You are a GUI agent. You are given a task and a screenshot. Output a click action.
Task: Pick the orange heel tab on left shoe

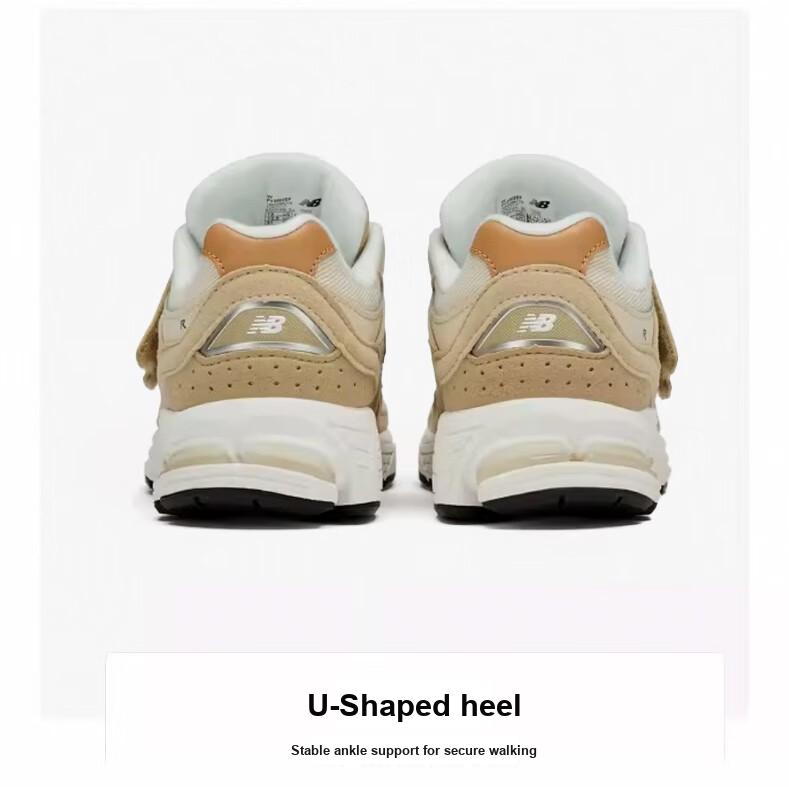(269, 247)
